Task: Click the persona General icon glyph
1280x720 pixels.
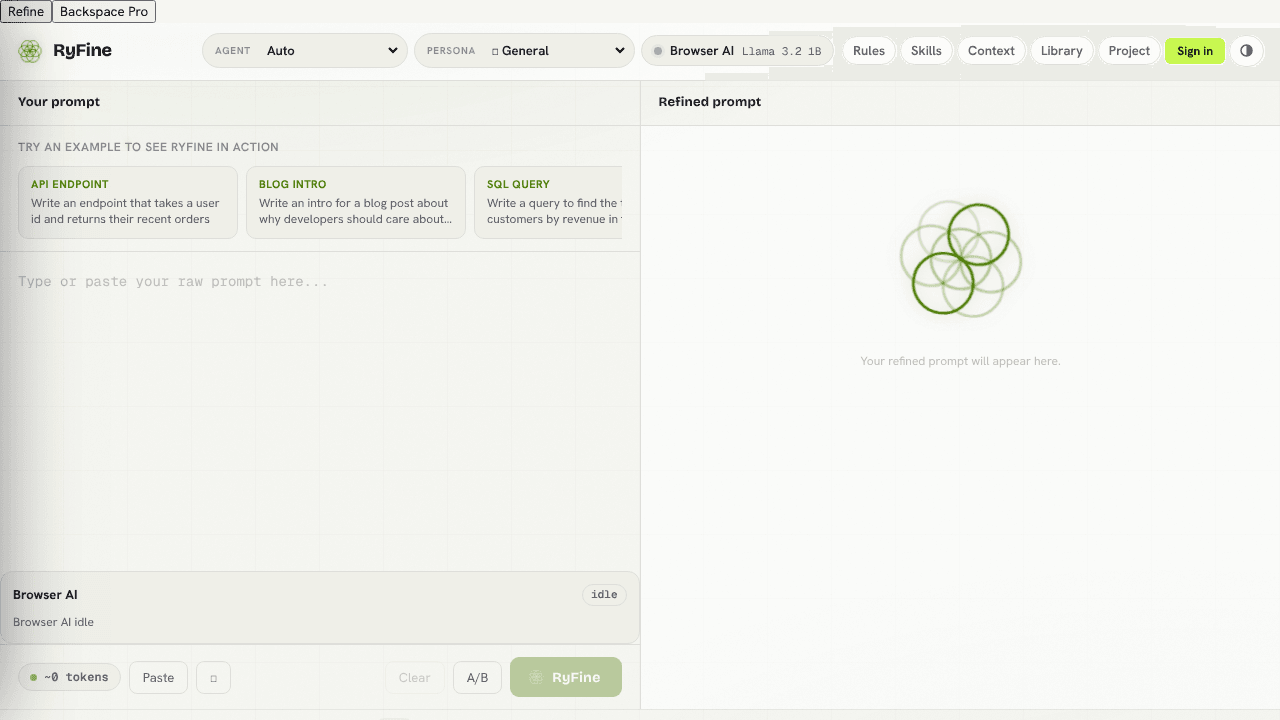Action: point(495,51)
